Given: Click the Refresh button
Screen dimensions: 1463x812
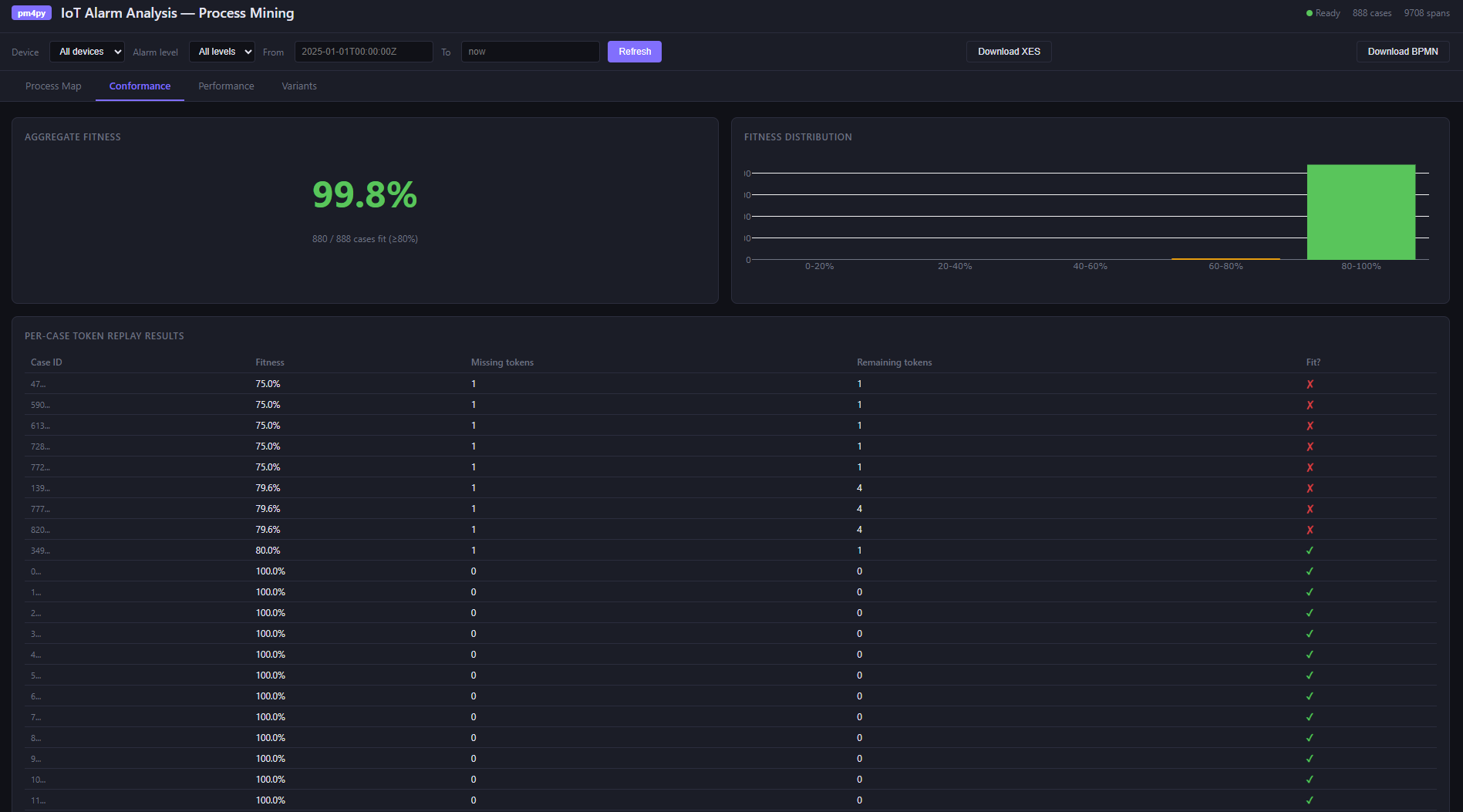Looking at the screenshot, I should pyautogui.click(x=634, y=52).
